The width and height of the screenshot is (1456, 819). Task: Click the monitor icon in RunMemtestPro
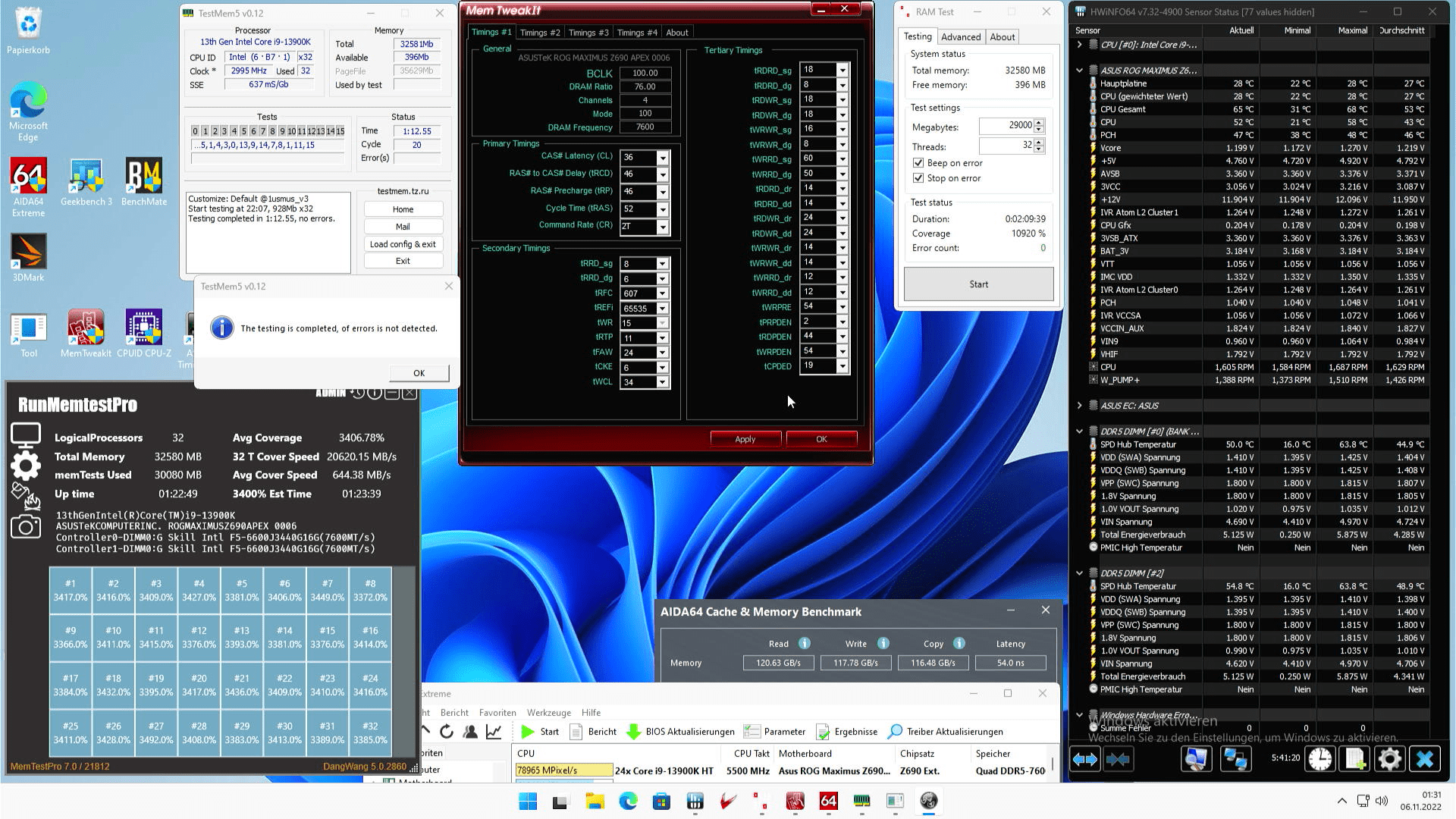(x=26, y=435)
